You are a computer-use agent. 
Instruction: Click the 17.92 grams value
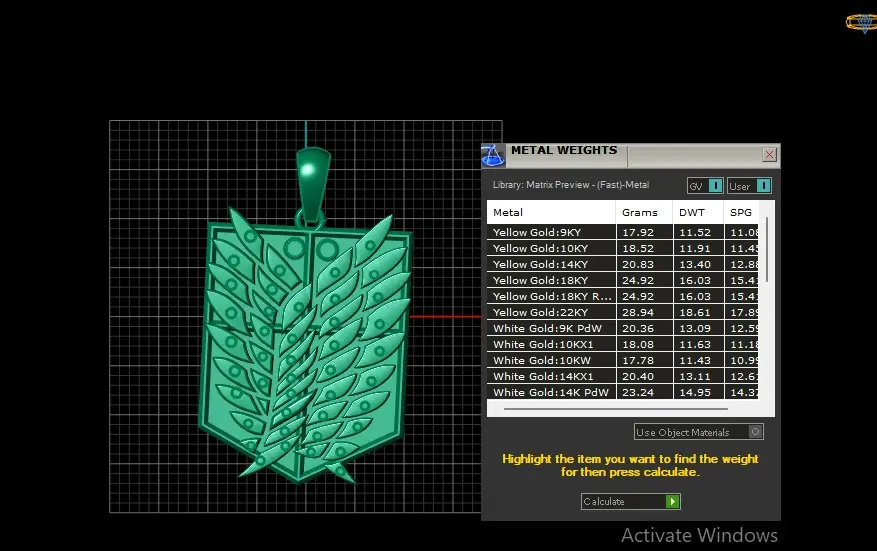coord(638,232)
